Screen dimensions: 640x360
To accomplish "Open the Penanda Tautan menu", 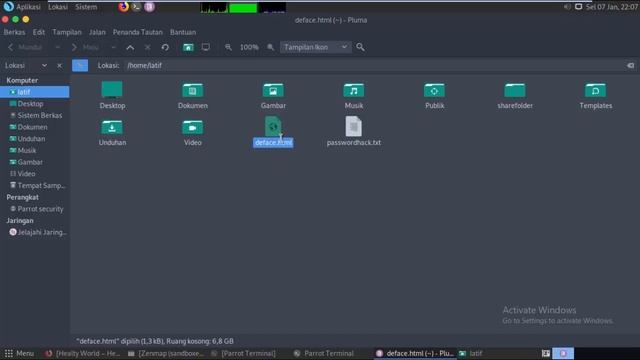I will pos(138,32).
